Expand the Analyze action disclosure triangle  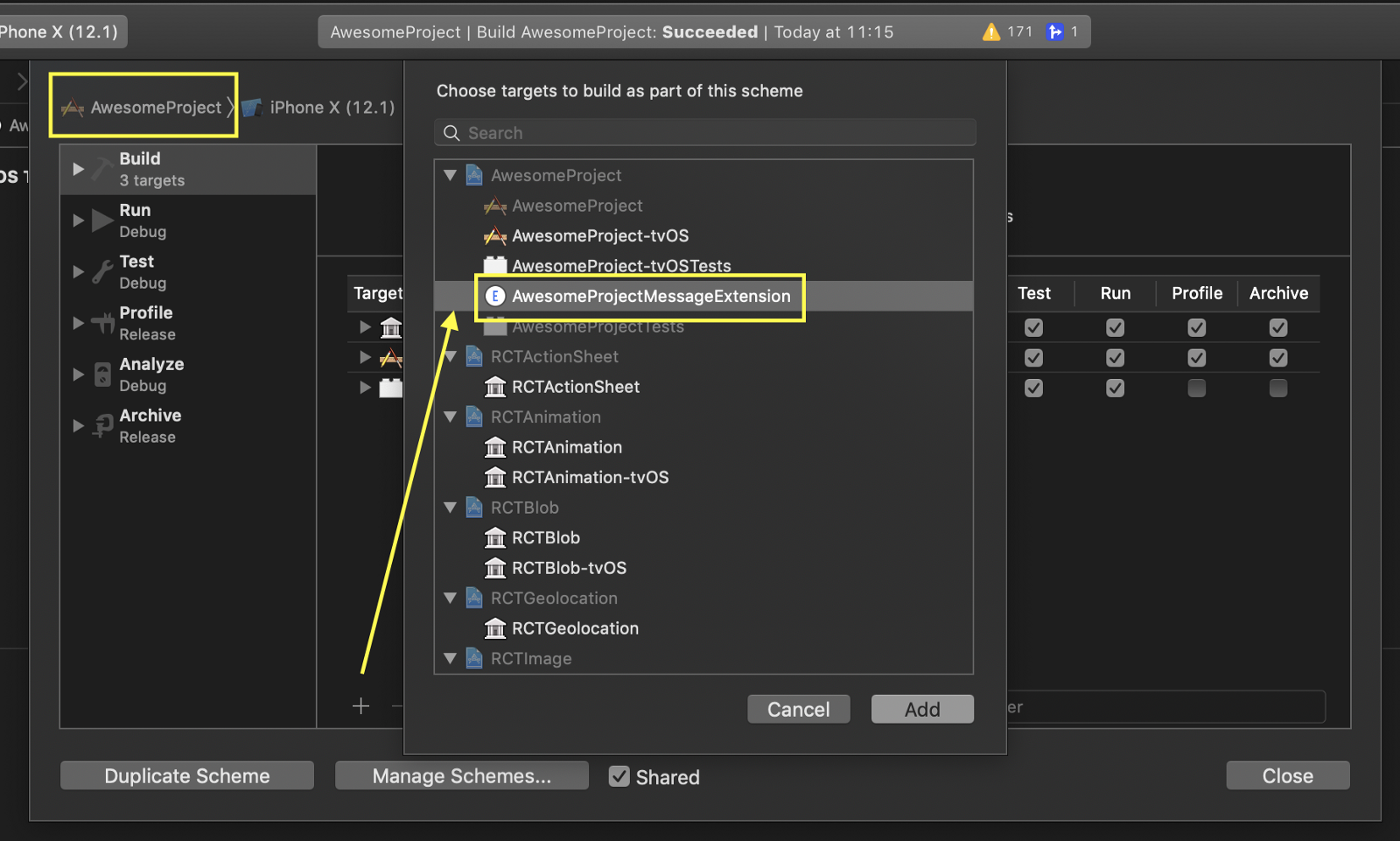[x=78, y=375]
